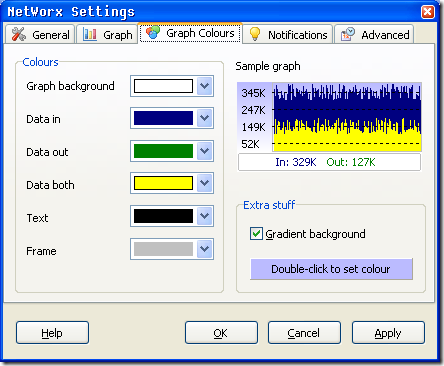
Task: Click the '52K' axis label
Action: click(250, 144)
